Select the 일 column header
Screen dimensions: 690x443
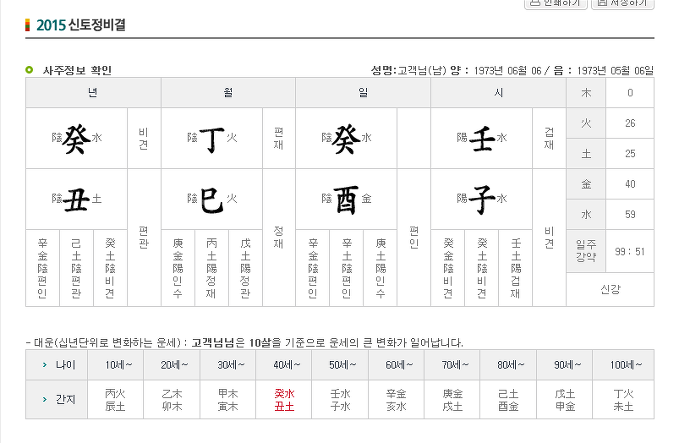pos(363,92)
